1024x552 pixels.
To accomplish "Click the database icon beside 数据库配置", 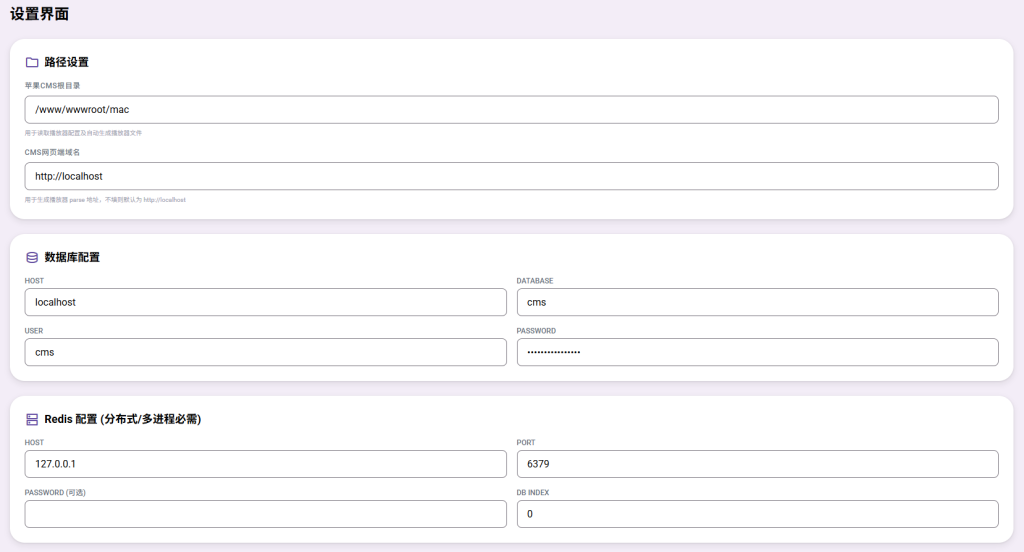I will click(32, 257).
